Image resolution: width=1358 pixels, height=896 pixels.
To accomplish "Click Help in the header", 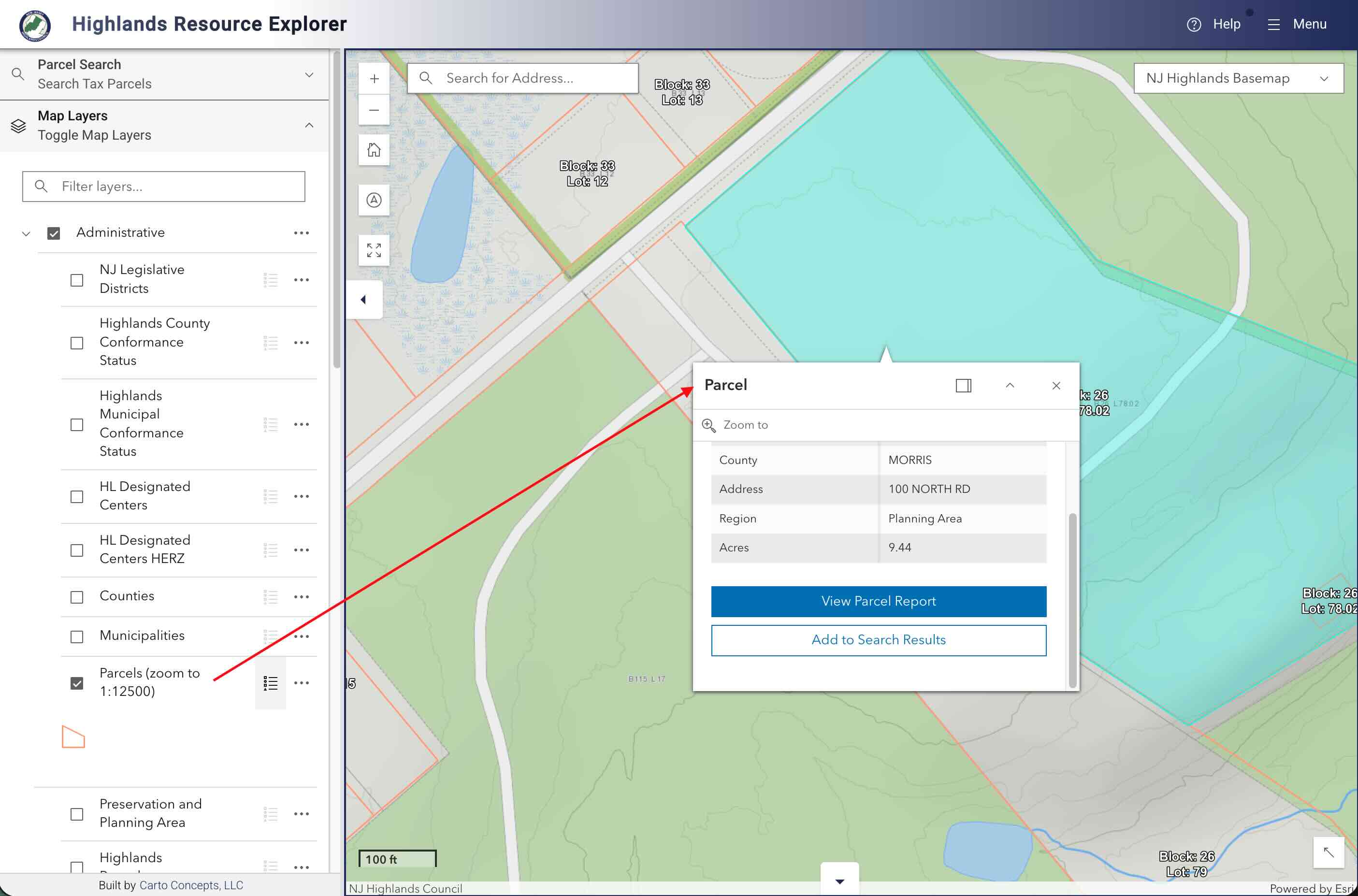I will (x=1216, y=24).
